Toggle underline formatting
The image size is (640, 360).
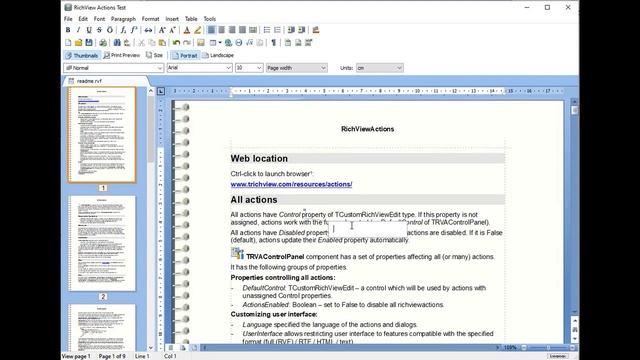coord(89,30)
